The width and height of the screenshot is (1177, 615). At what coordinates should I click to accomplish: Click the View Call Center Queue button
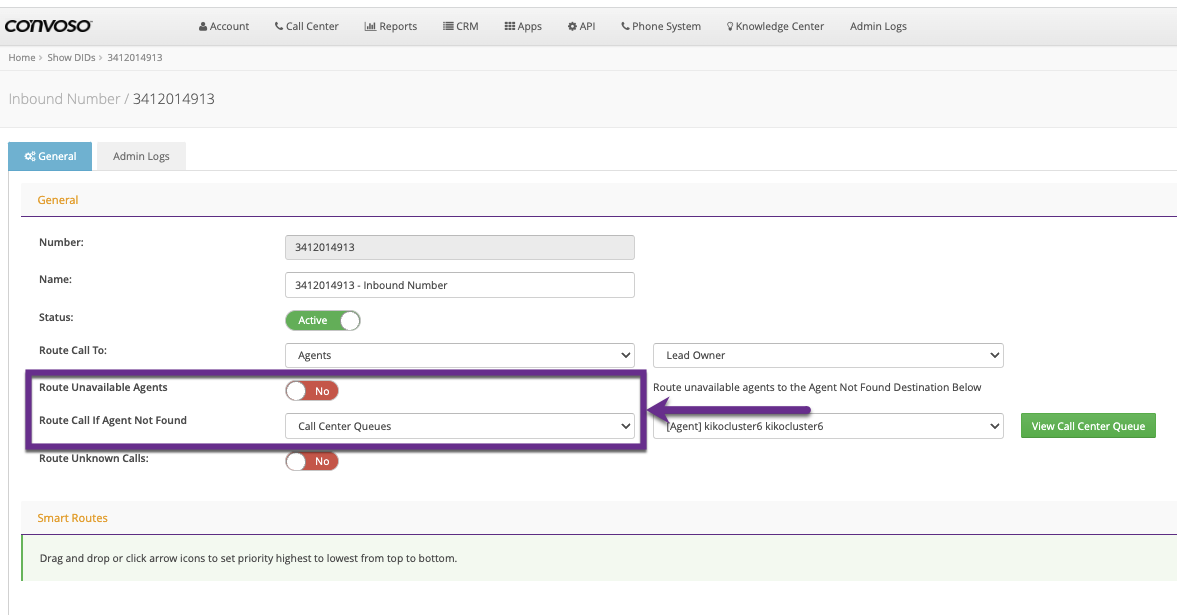[1088, 426]
